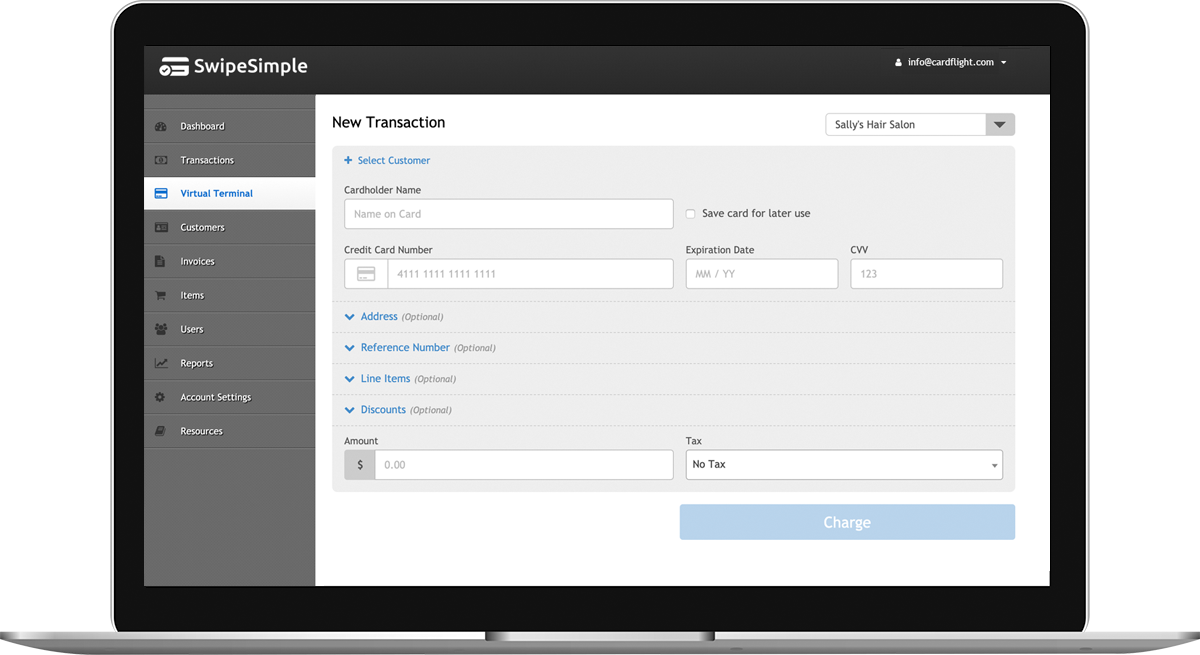The height and width of the screenshot is (655, 1200).
Task: Click inside the Cardholder Name field
Action: tap(508, 213)
